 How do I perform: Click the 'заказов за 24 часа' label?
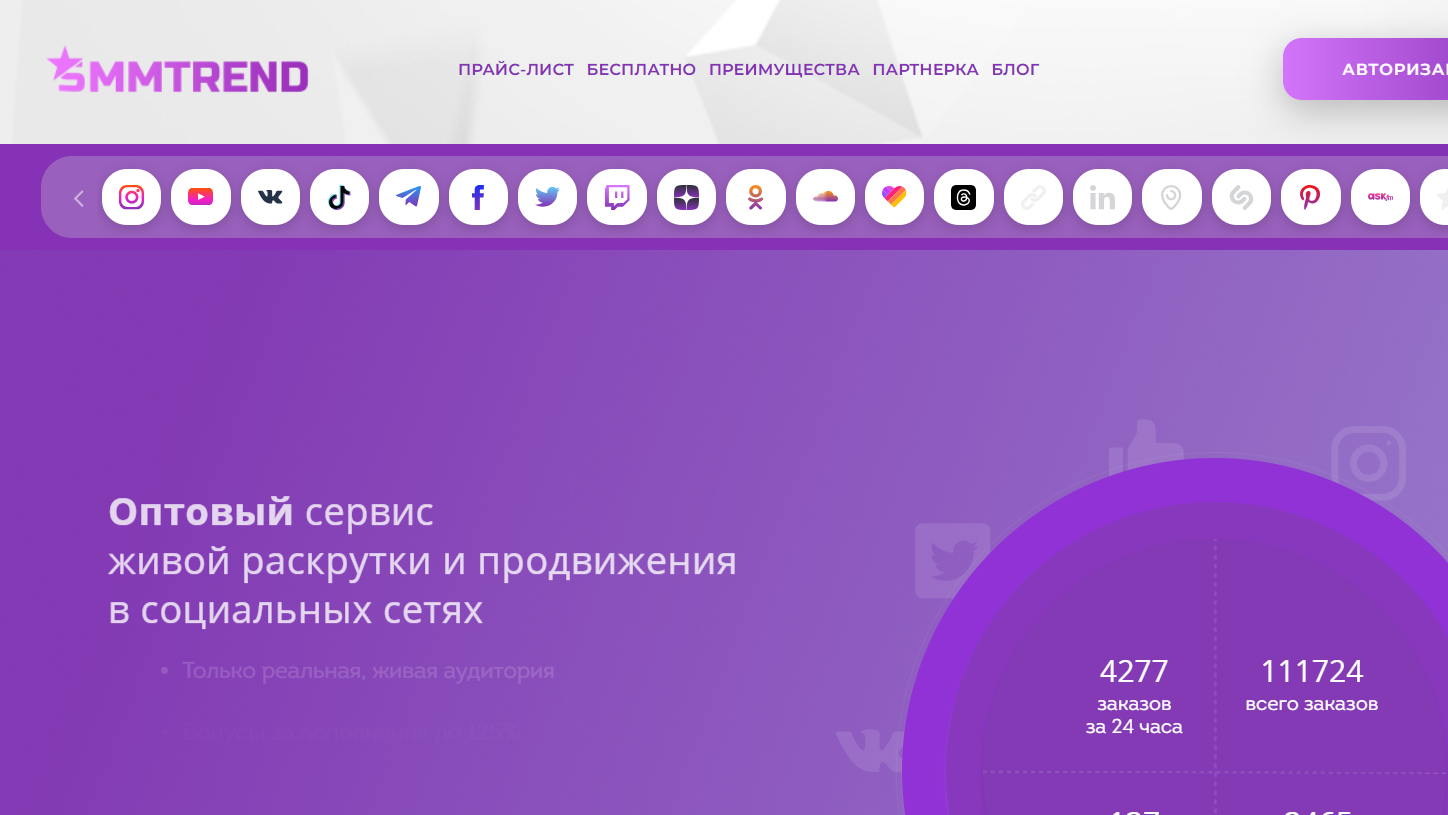[1134, 715]
